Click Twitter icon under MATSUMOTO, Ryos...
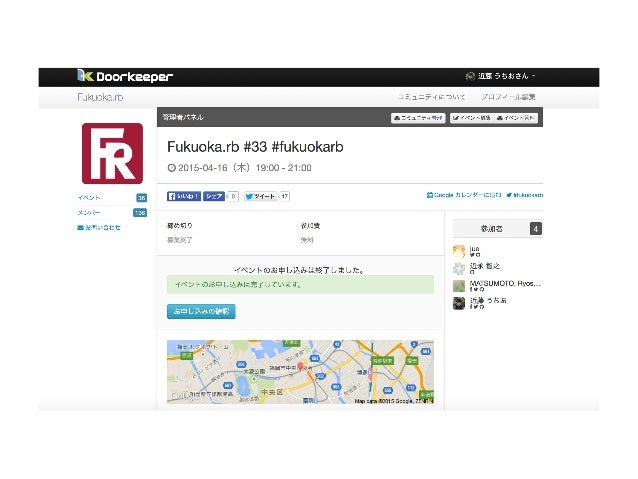638x479 pixels. (476, 289)
